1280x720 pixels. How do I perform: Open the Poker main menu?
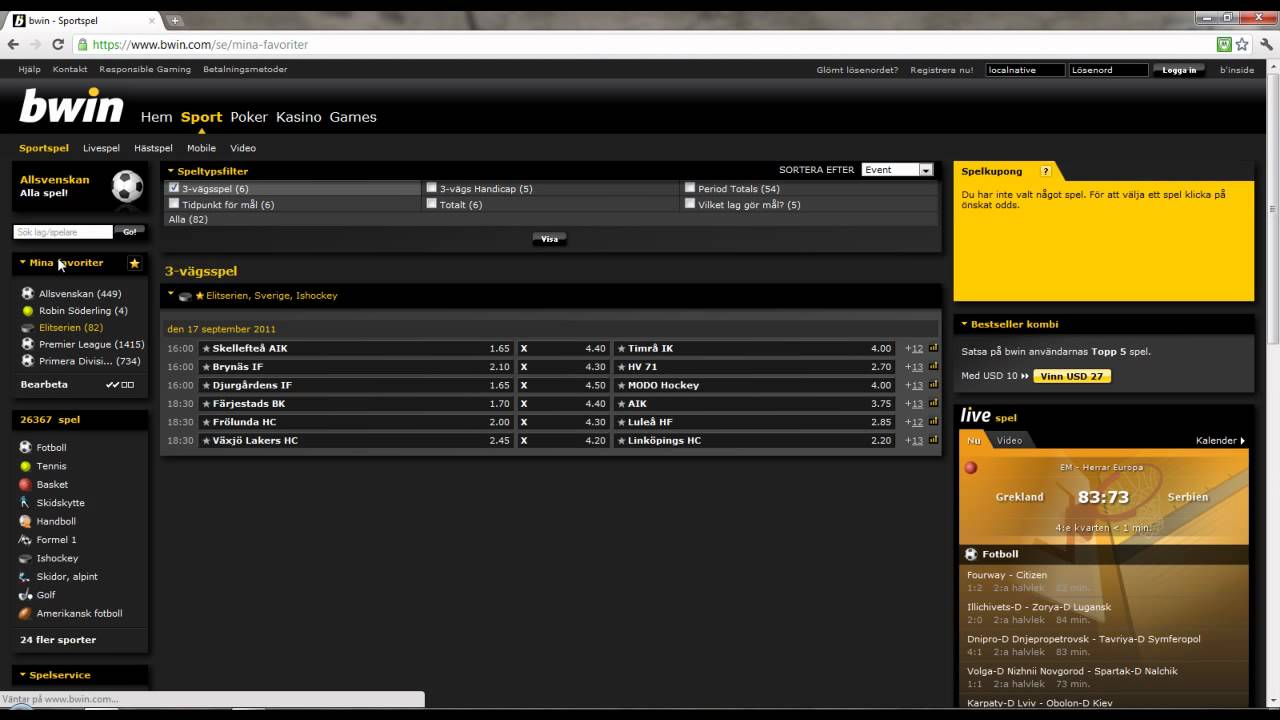pos(249,117)
